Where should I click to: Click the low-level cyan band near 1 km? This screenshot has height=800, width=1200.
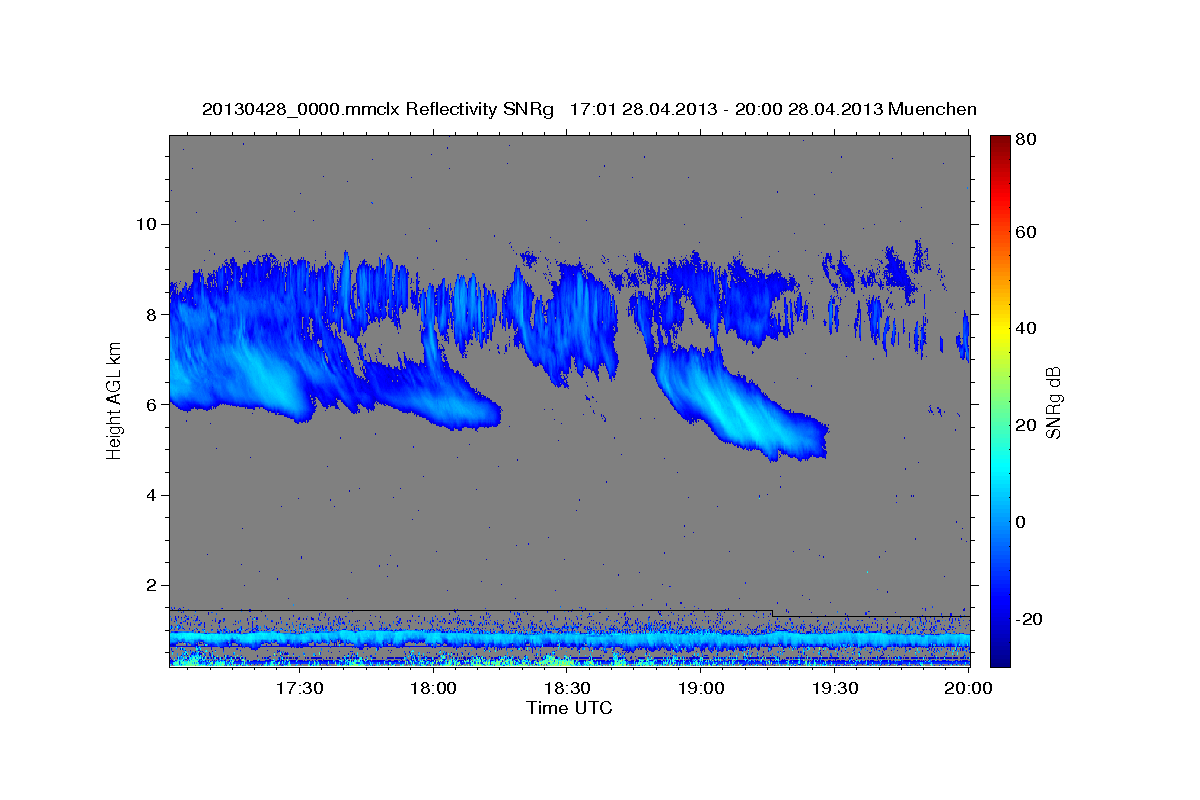click(x=570, y=638)
